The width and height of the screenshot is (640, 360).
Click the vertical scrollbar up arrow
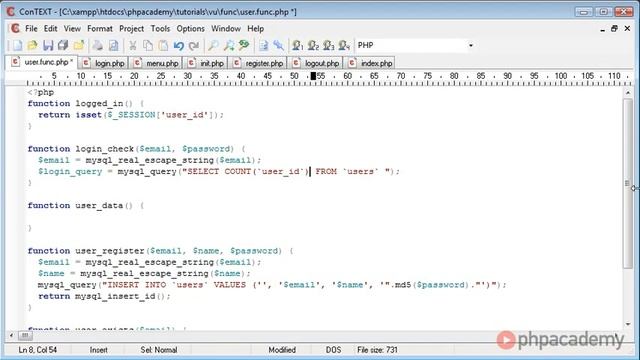[x=628, y=93]
